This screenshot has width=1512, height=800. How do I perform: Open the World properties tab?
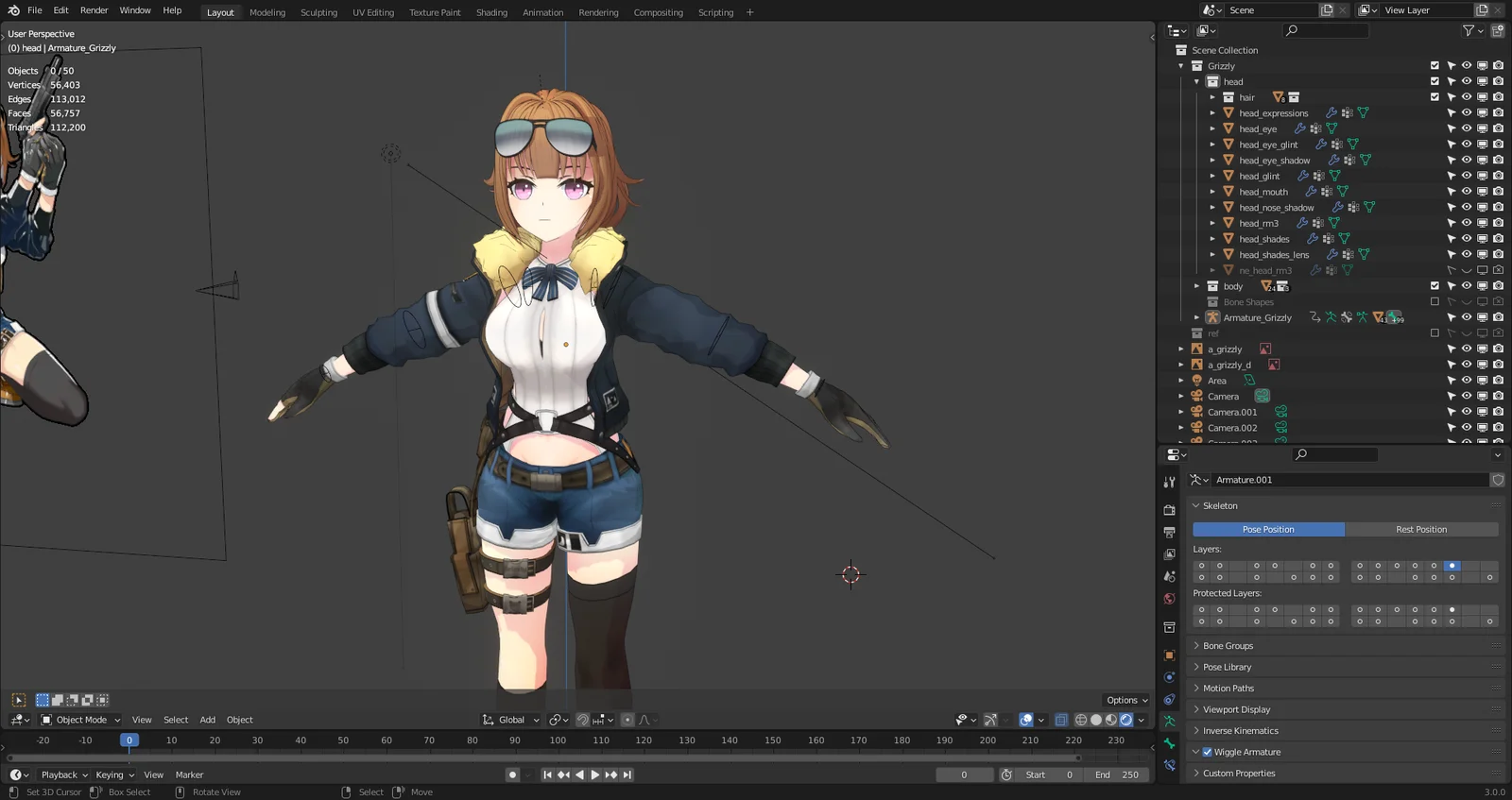pyautogui.click(x=1169, y=599)
